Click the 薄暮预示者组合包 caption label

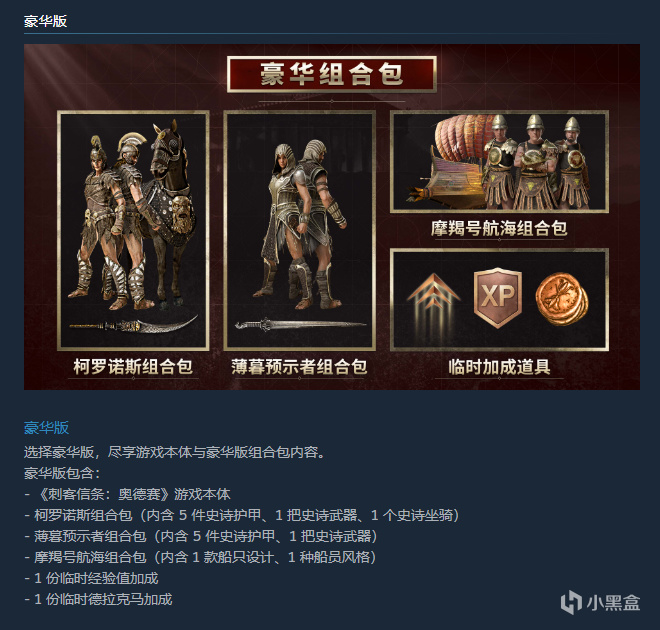click(299, 367)
